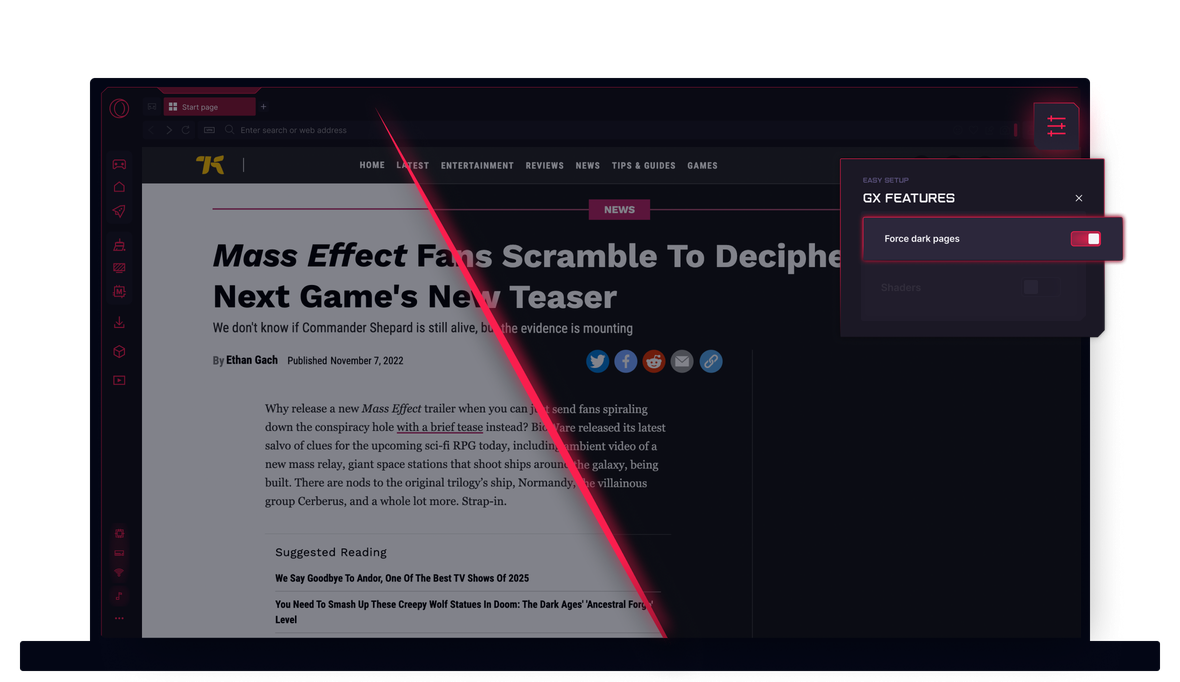Open 'You Need To Smash Up' article
Screen dimensions: 1180x682
pyautogui.click(x=464, y=611)
